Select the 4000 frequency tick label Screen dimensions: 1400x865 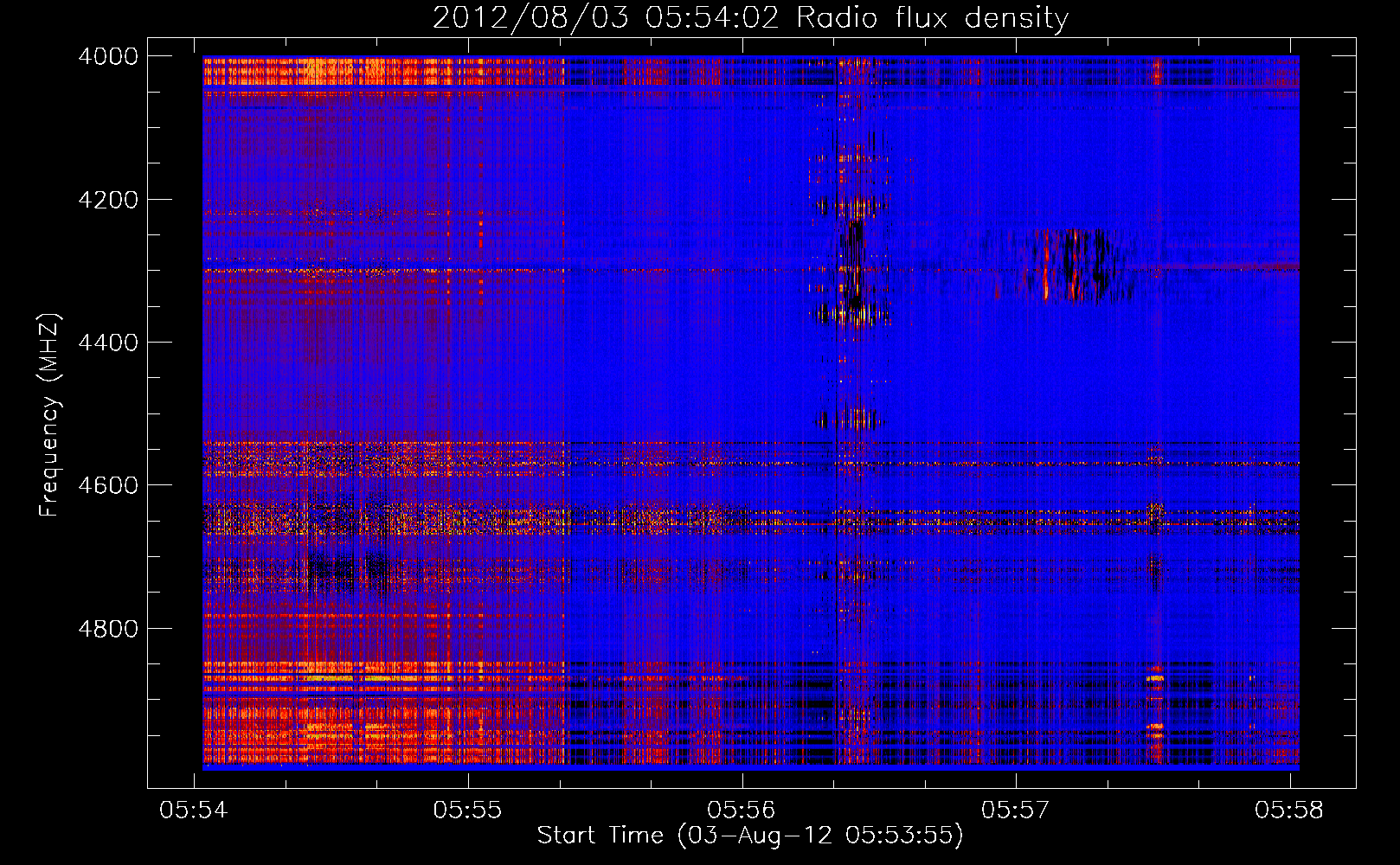[108, 56]
